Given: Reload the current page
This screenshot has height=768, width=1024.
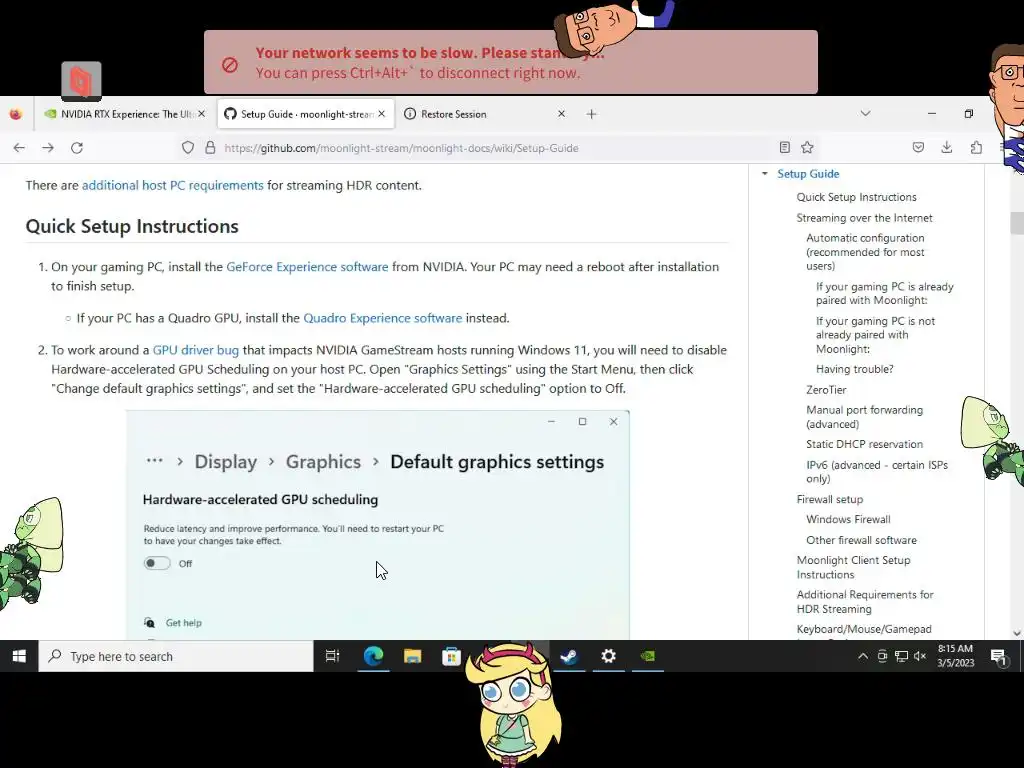Looking at the screenshot, I should point(77,148).
